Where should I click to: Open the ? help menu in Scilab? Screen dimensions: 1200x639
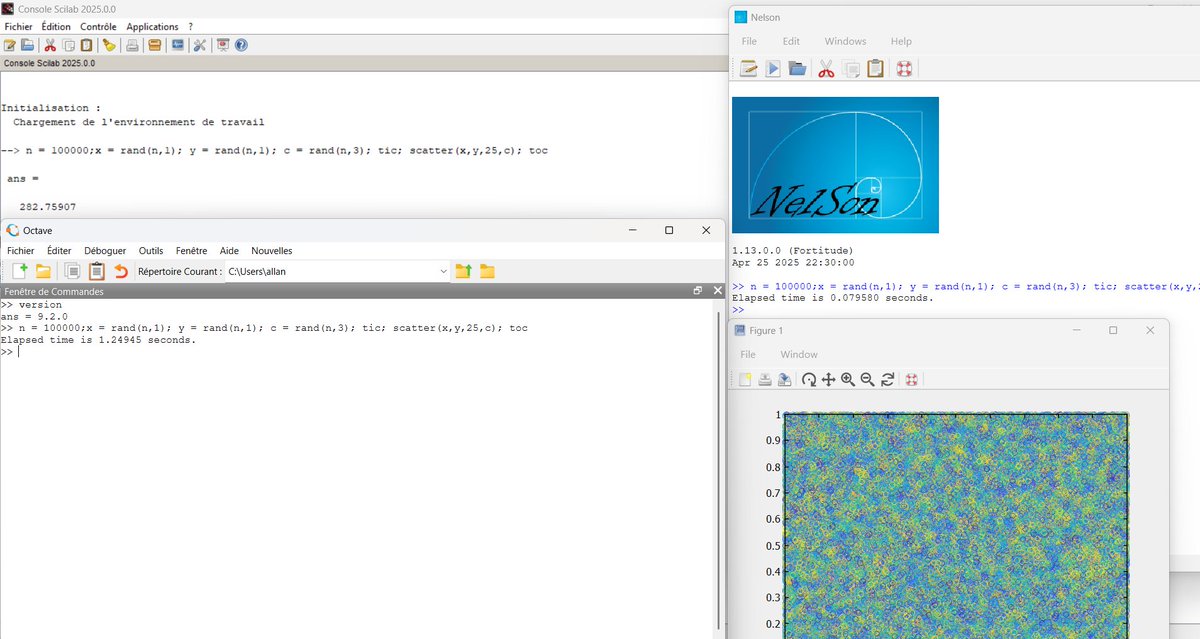(x=190, y=26)
